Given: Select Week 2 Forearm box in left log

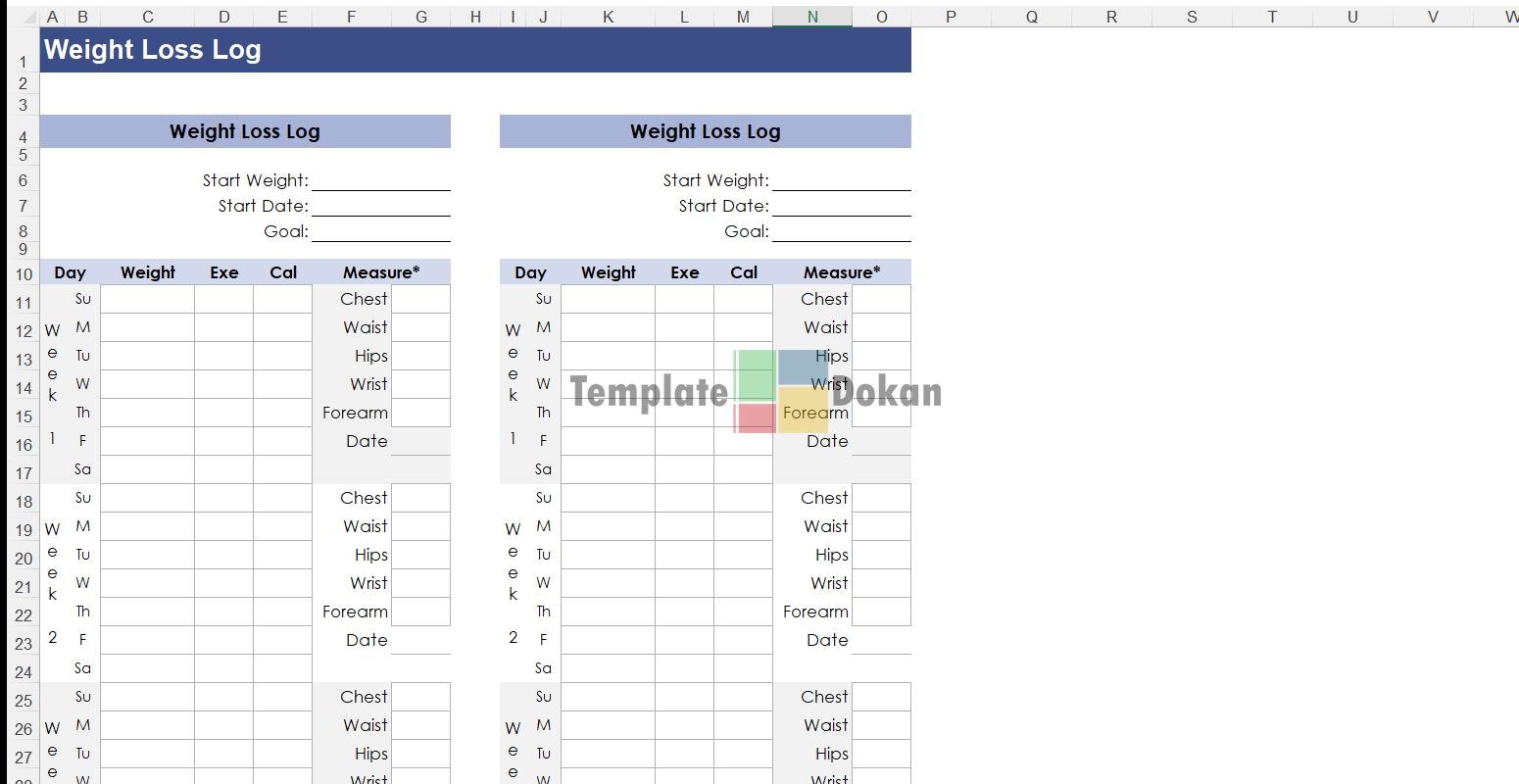Looking at the screenshot, I should pos(420,612).
